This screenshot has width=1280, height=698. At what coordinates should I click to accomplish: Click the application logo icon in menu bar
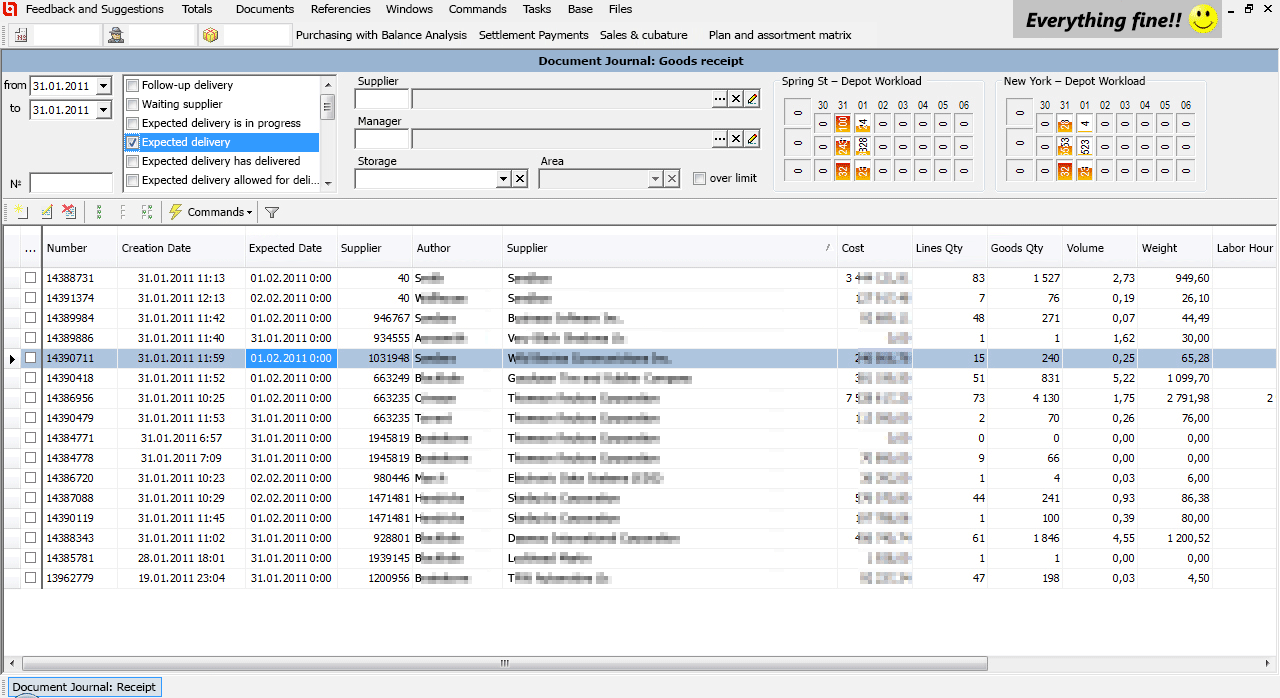click(11, 9)
